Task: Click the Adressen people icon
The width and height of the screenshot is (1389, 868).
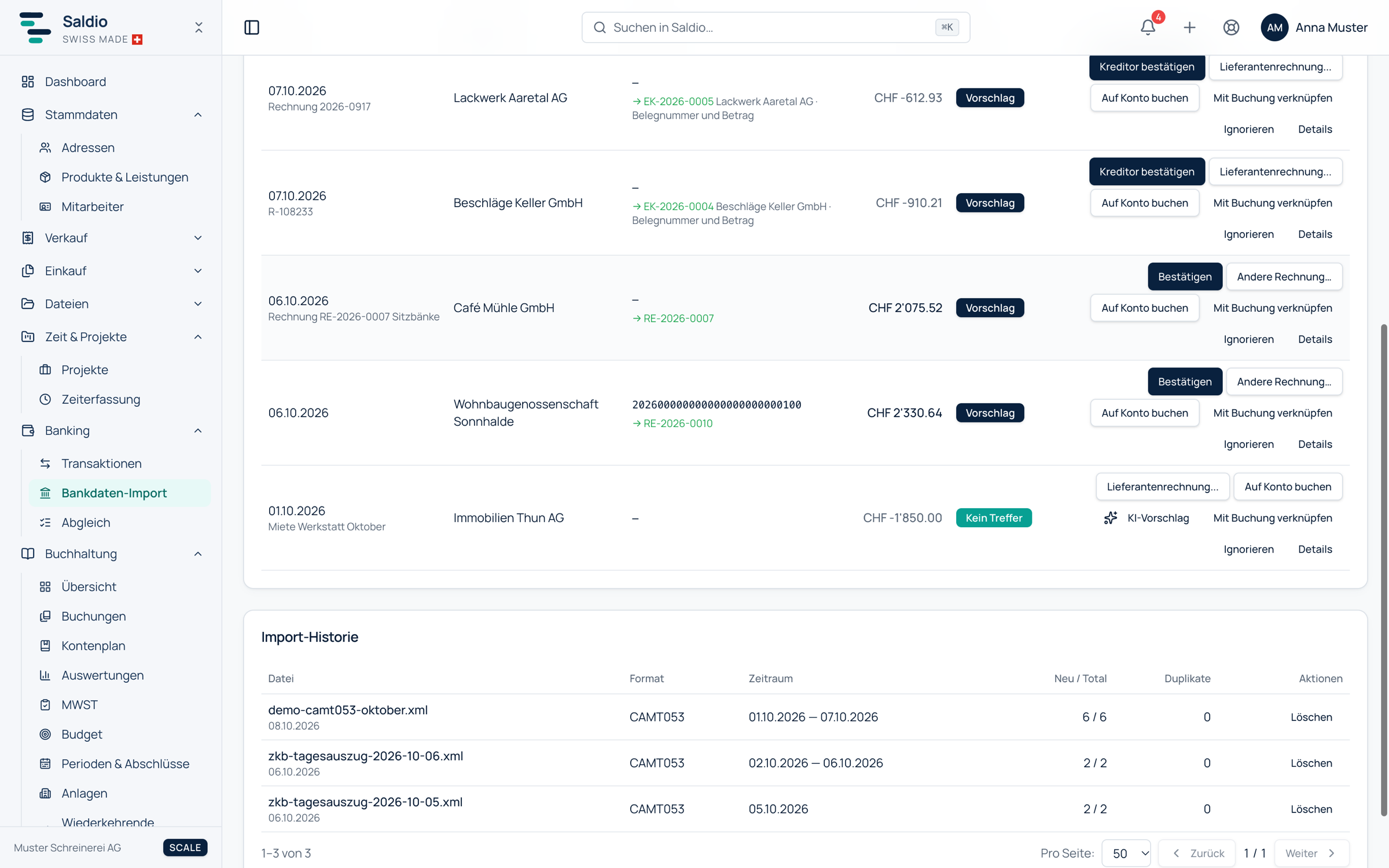Action: tap(45, 148)
